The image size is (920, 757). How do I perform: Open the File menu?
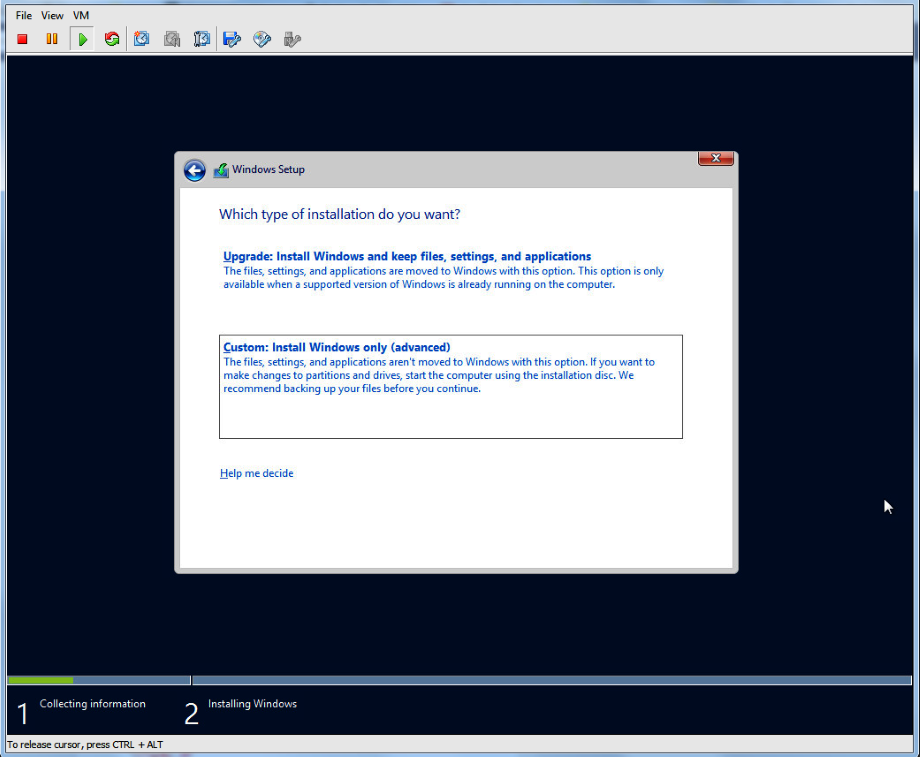tap(24, 16)
